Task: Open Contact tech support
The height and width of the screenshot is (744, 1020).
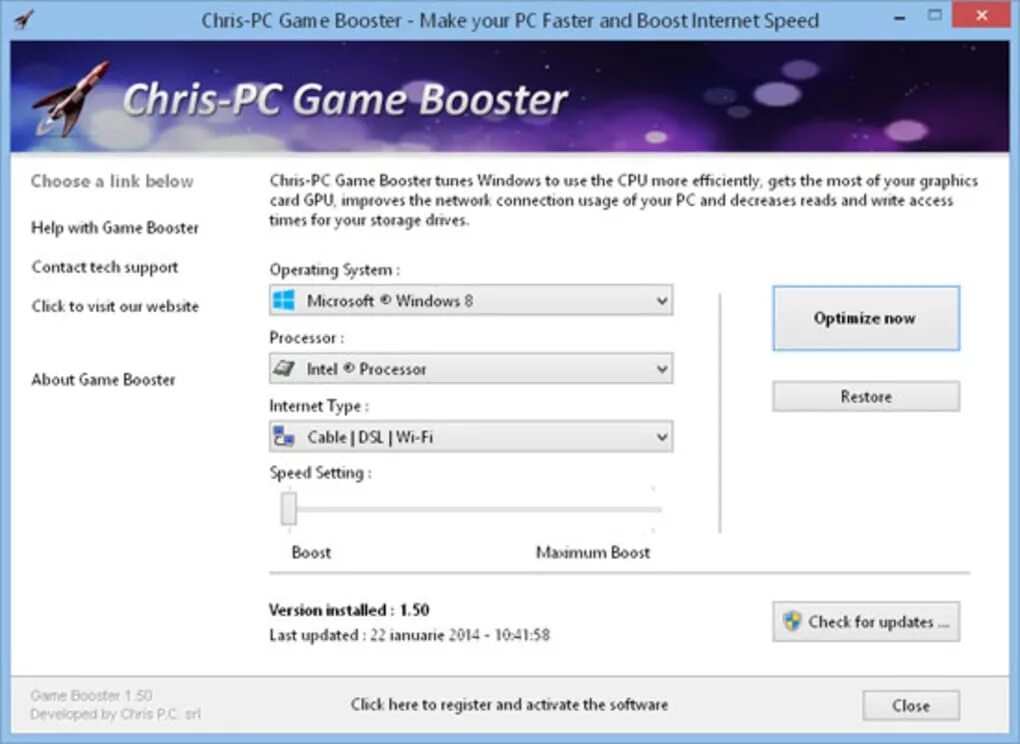Action: 105,268
